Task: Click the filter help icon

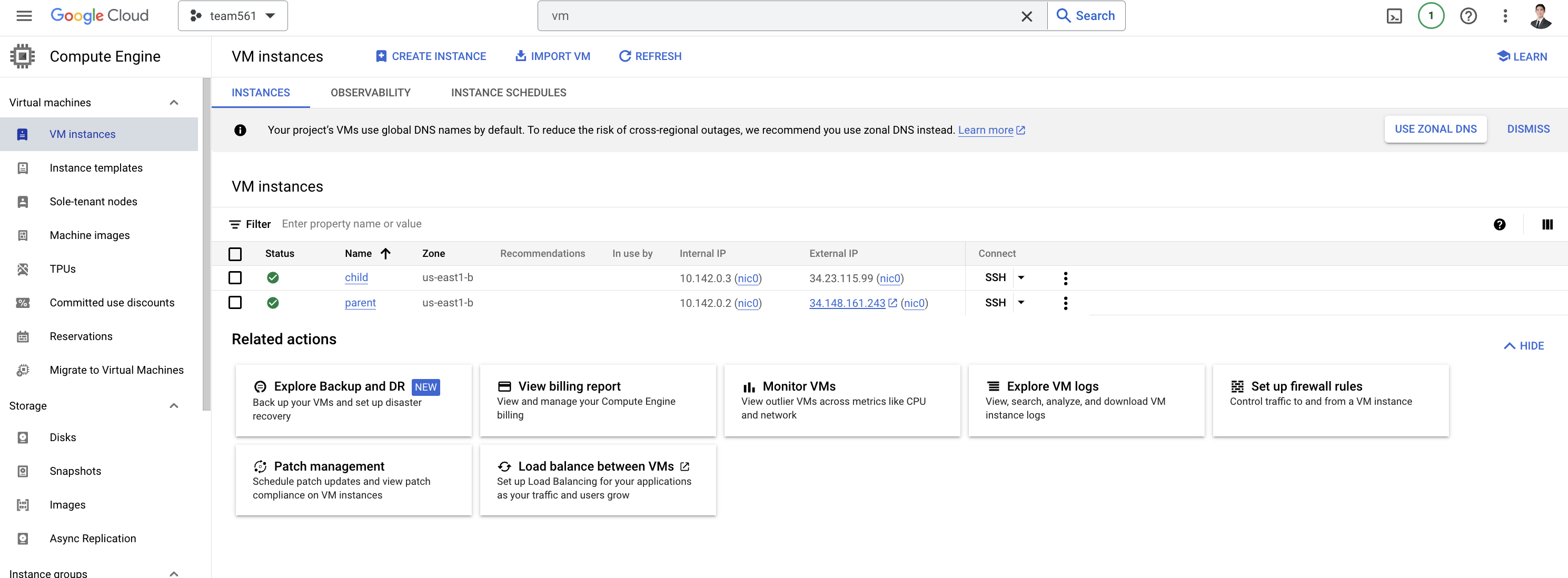Action: click(1499, 224)
